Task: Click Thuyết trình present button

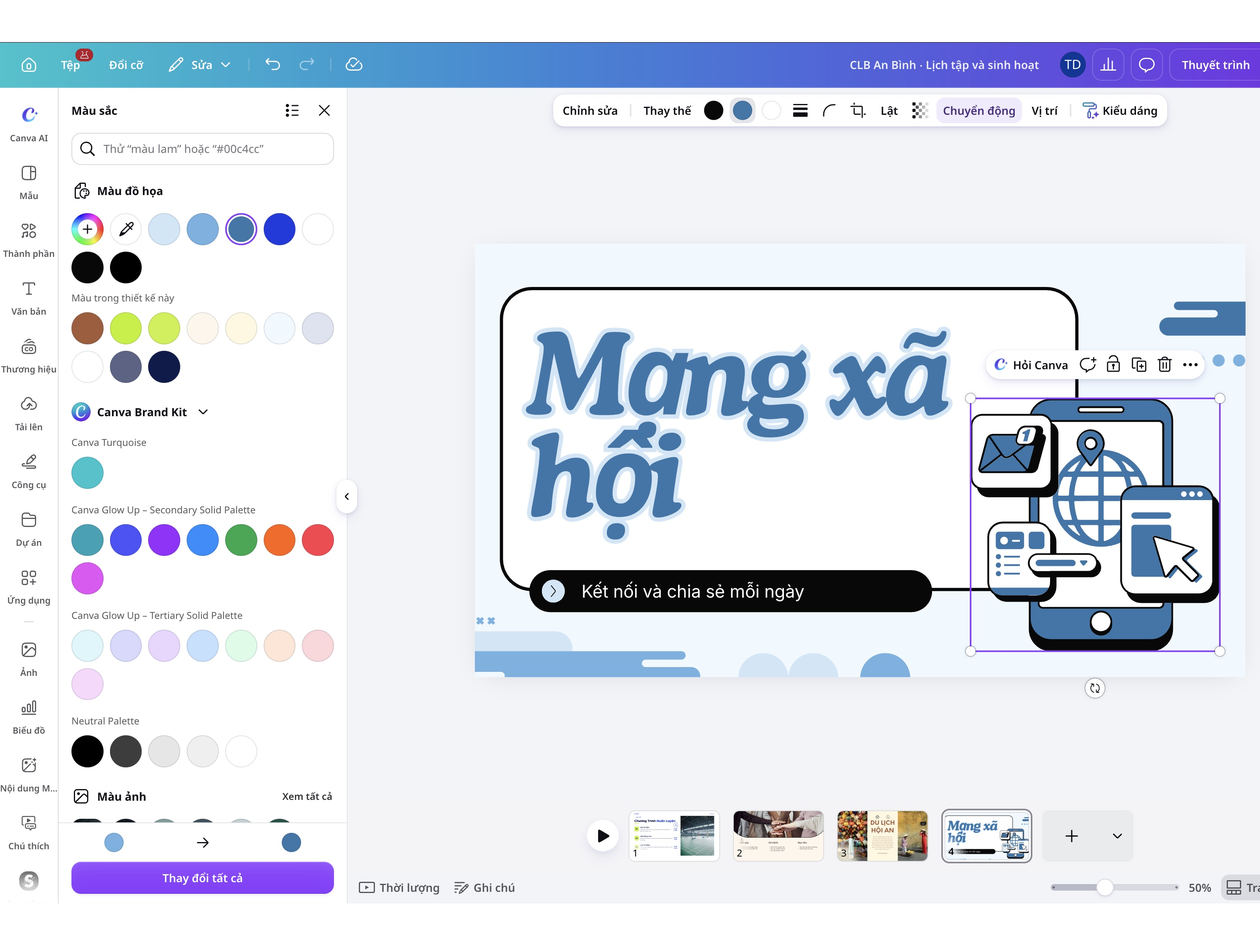Action: point(1215,65)
